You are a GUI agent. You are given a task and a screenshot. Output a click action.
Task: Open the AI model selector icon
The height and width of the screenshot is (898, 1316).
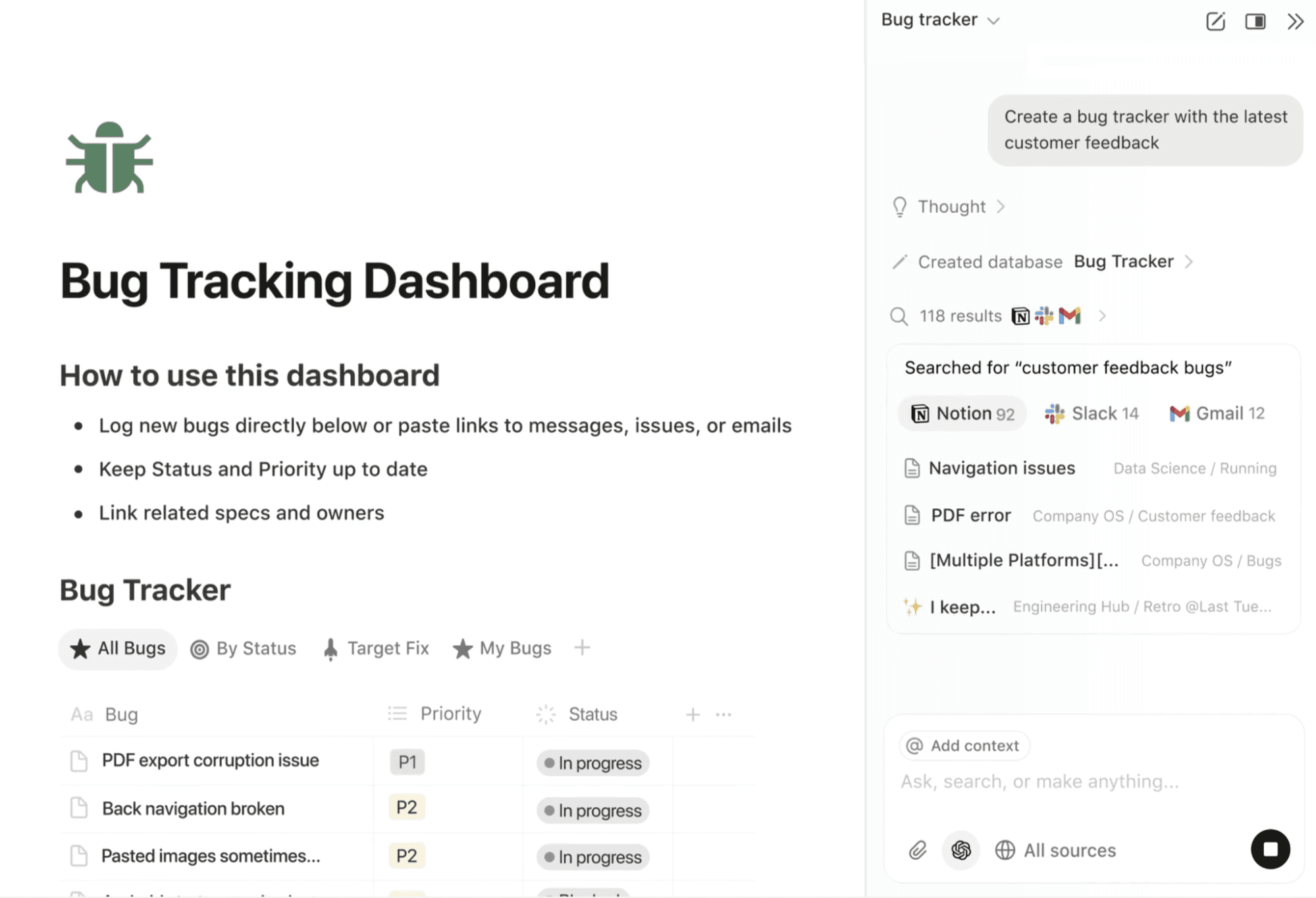(x=961, y=850)
